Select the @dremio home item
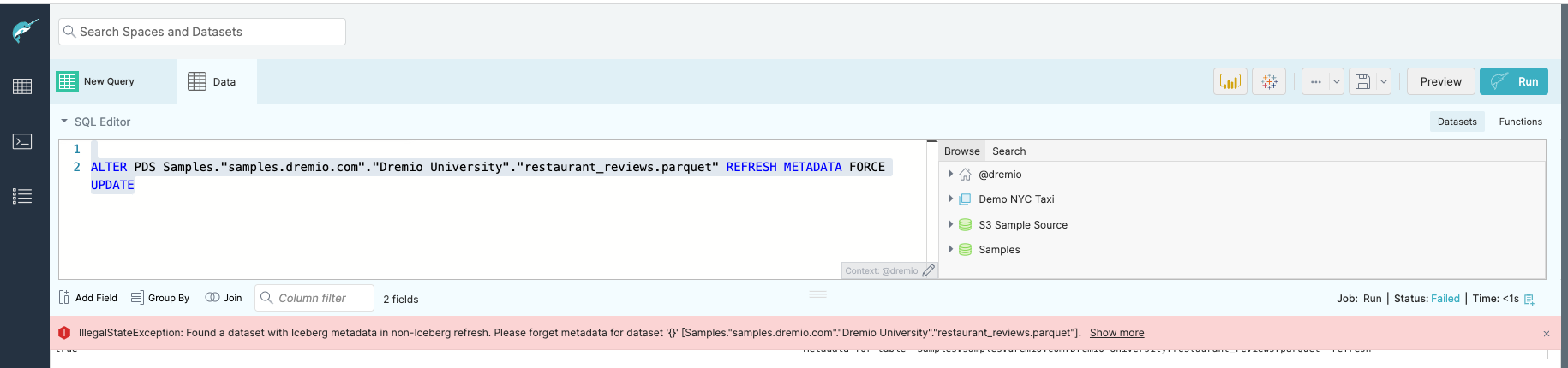Image resolution: width=1568 pixels, height=368 pixels. click(1000, 175)
